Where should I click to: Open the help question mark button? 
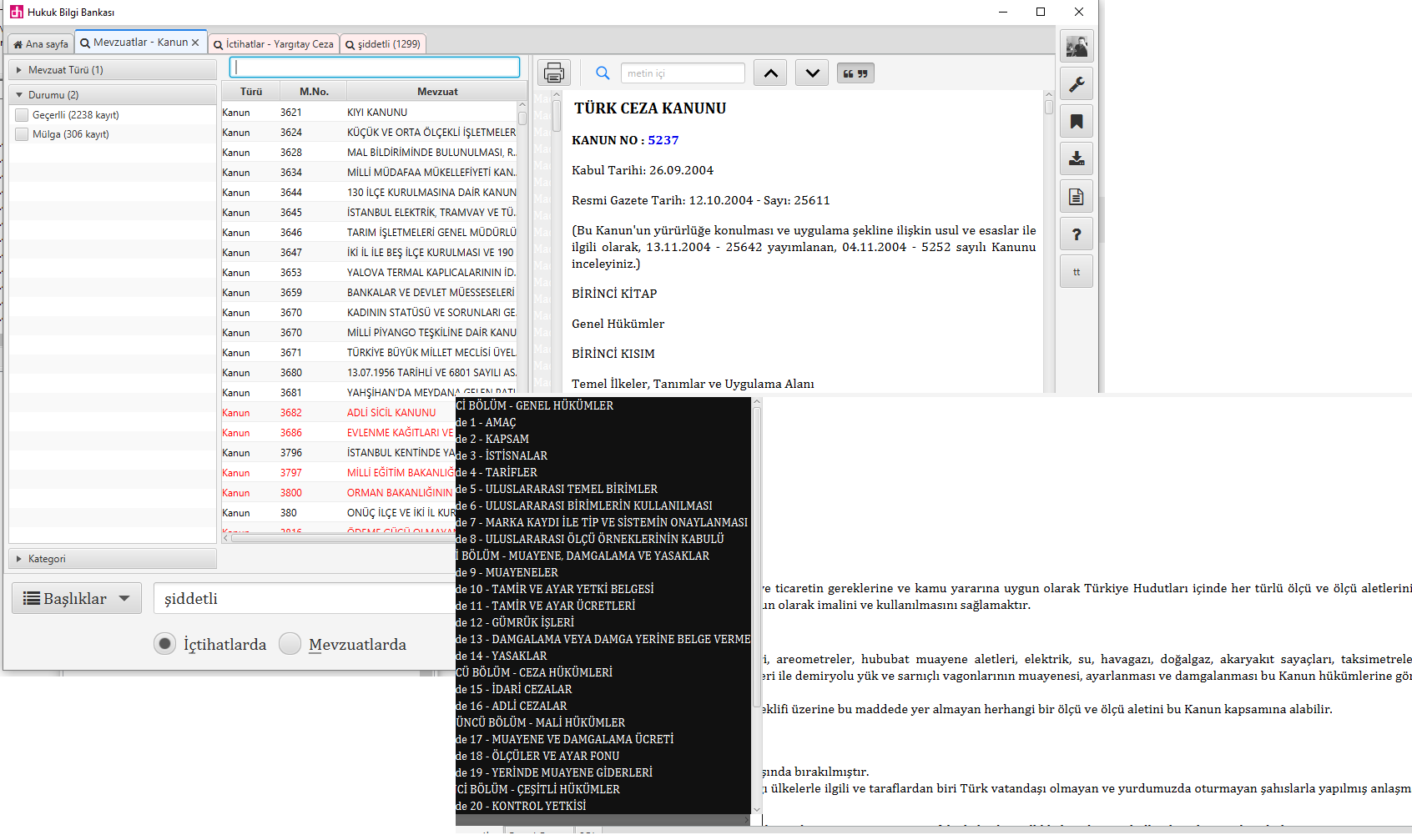[x=1077, y=234]
